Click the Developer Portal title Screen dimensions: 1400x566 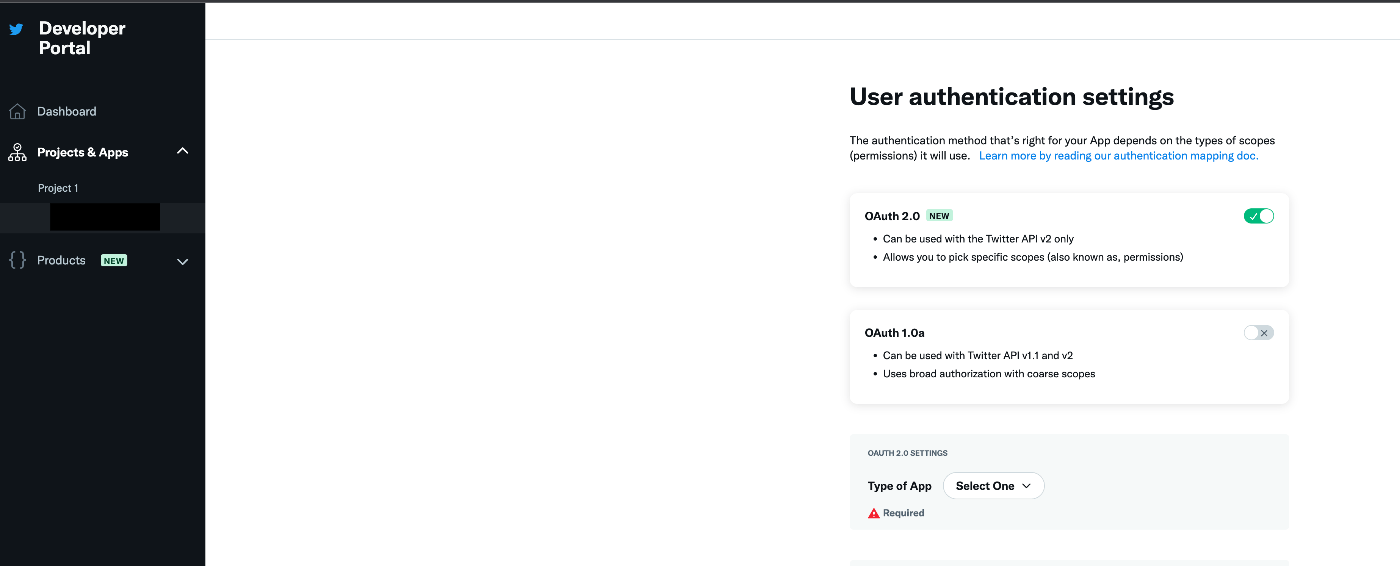(82, 38)
